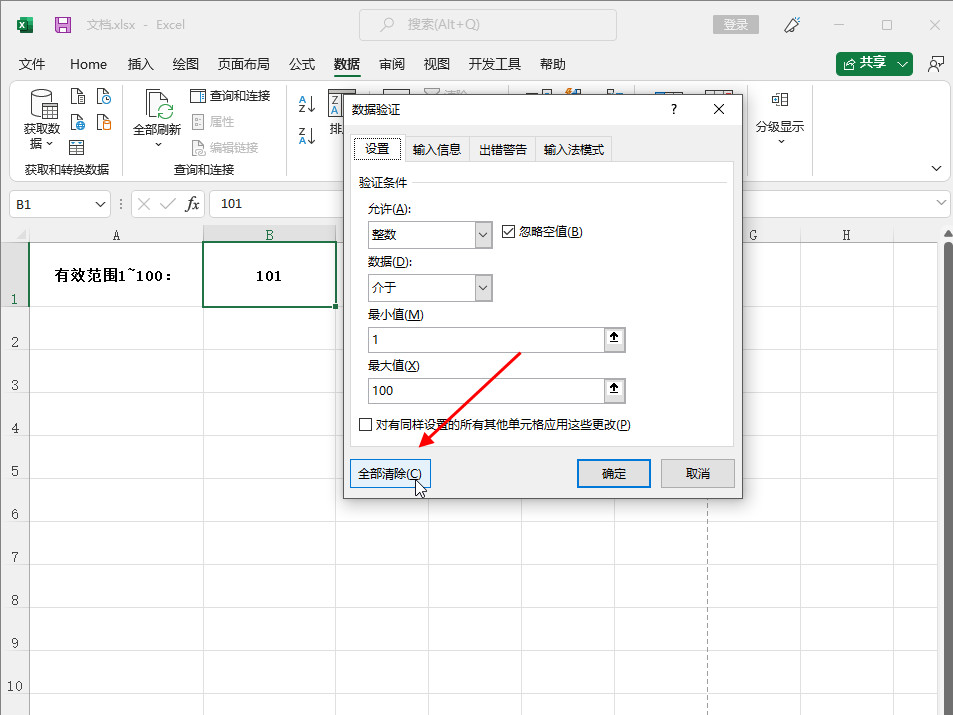This screenshot has height=715, width=953.
Task: Click the vertical scrollbar up arrow
Action: click(948, 233)
